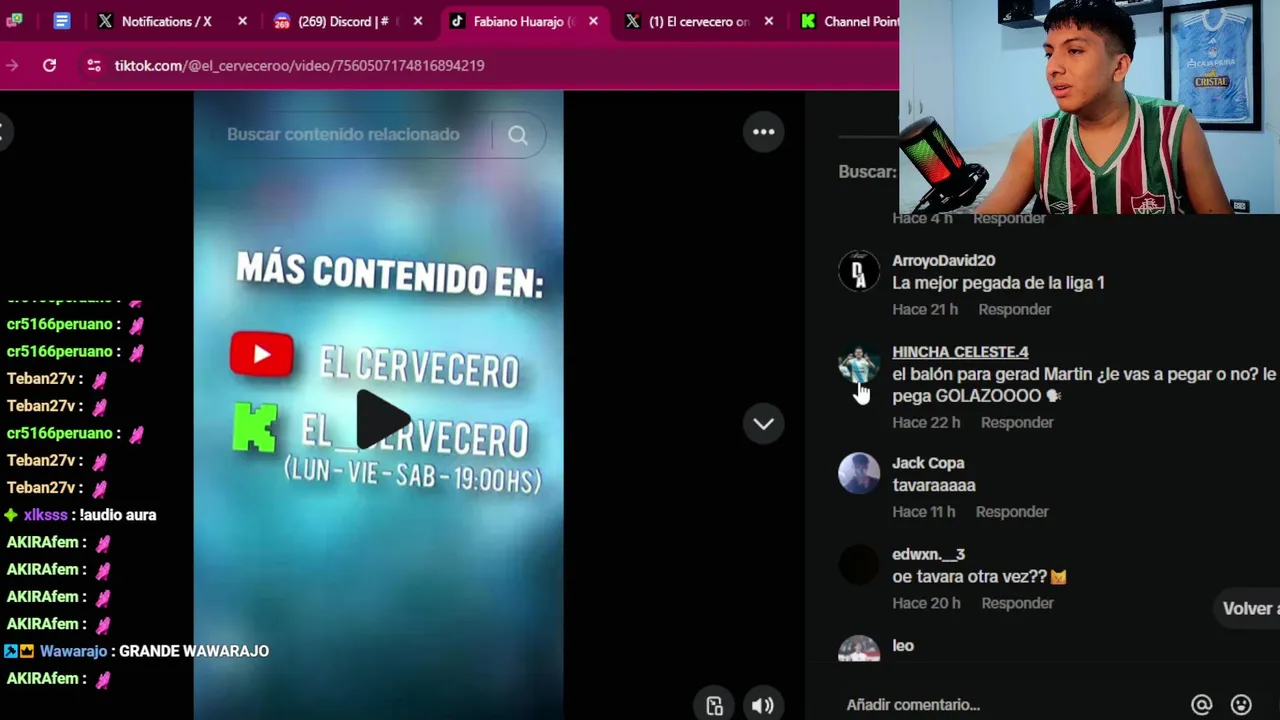Click the Buscar: label in comments panel
The image size is (1280, 720).
click(x=868, y=172)
